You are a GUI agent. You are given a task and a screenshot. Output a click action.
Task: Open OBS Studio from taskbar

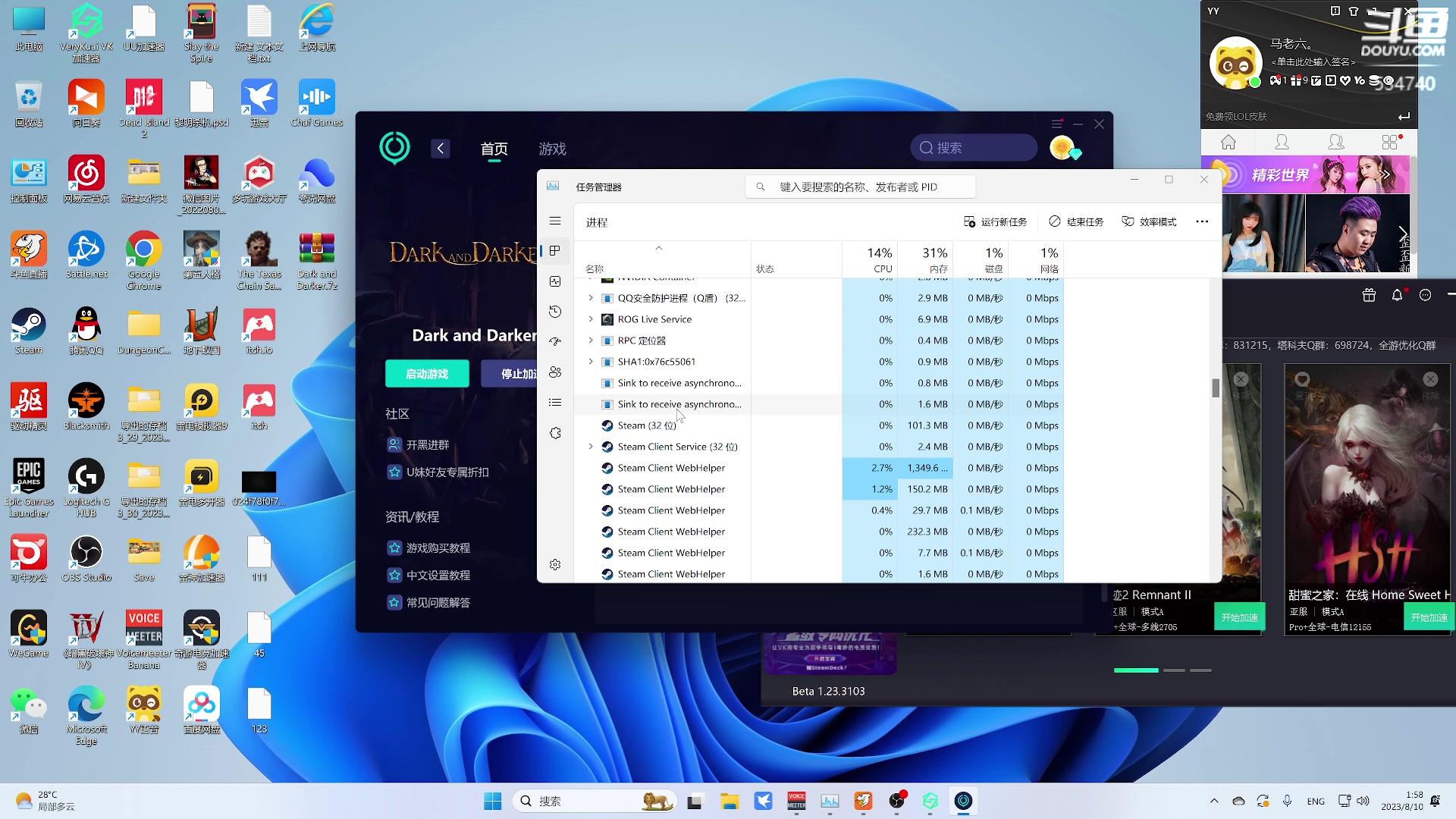tap(897, 802)
